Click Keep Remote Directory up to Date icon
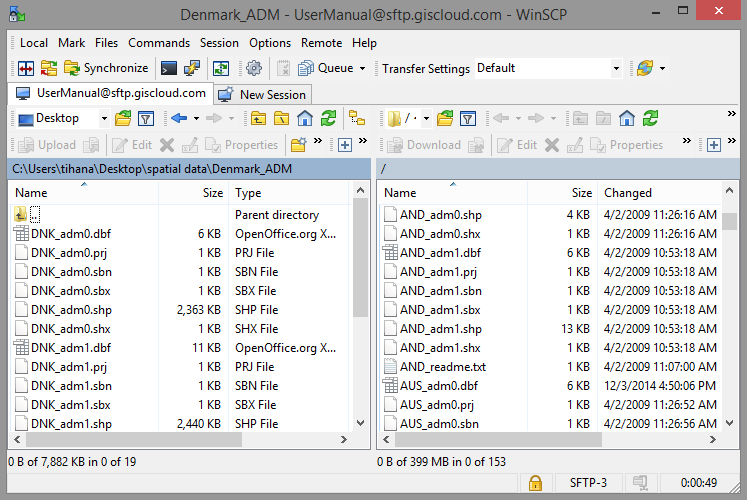 [x=221, y=69]
